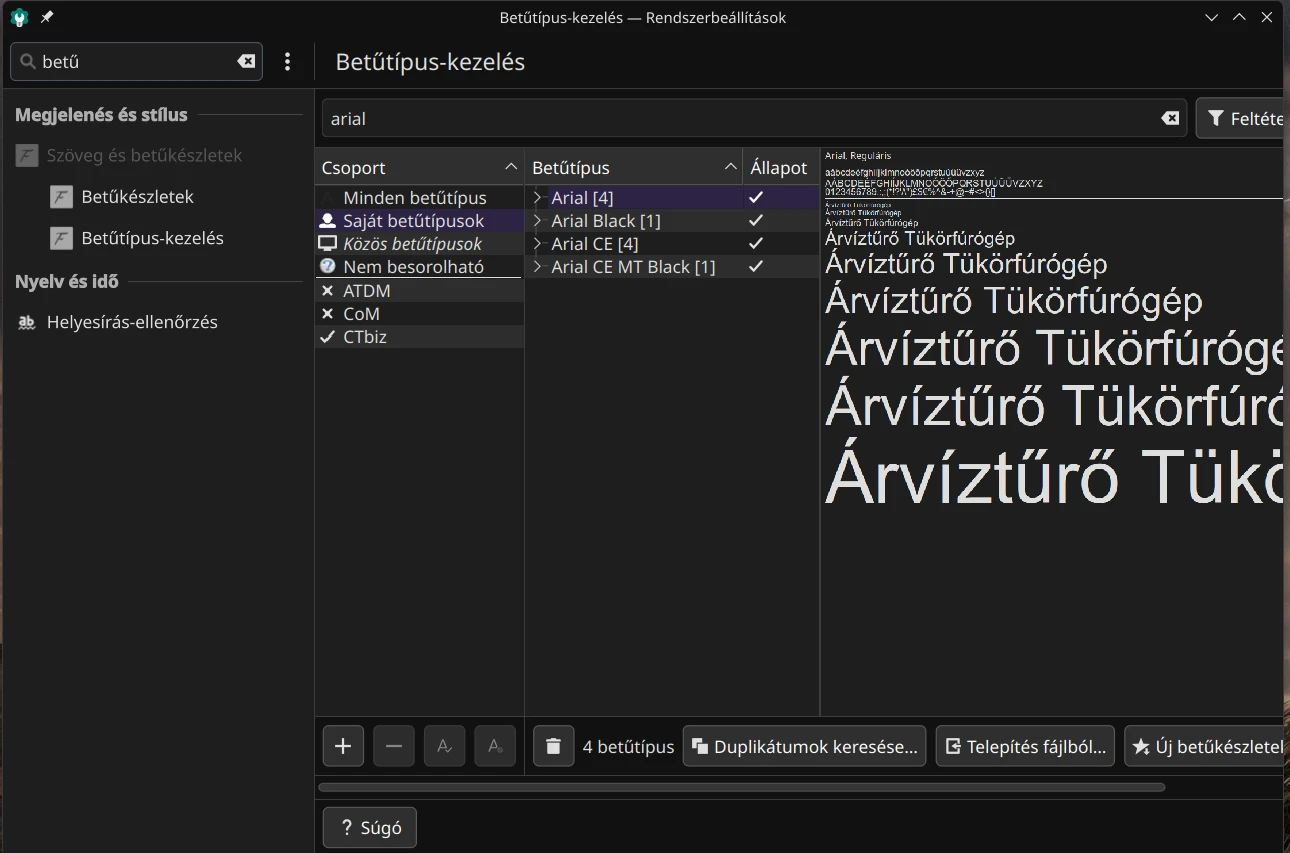Expand the Arial CE MT Black family
This screenshot has width=1290, height=853.
(538, 266)
